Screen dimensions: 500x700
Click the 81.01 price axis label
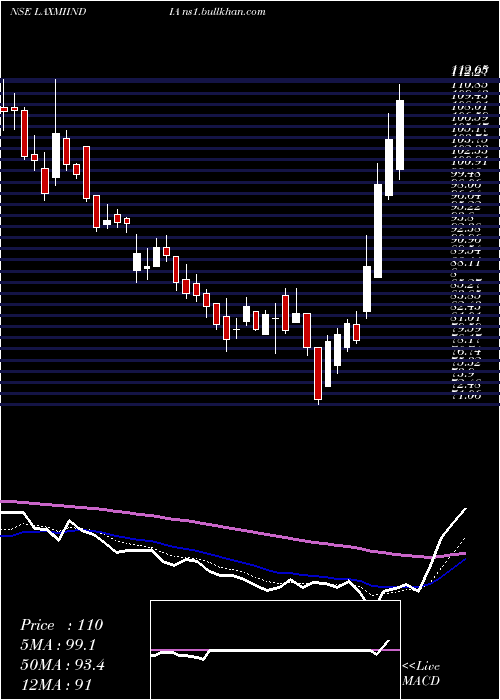coord(466,319)
